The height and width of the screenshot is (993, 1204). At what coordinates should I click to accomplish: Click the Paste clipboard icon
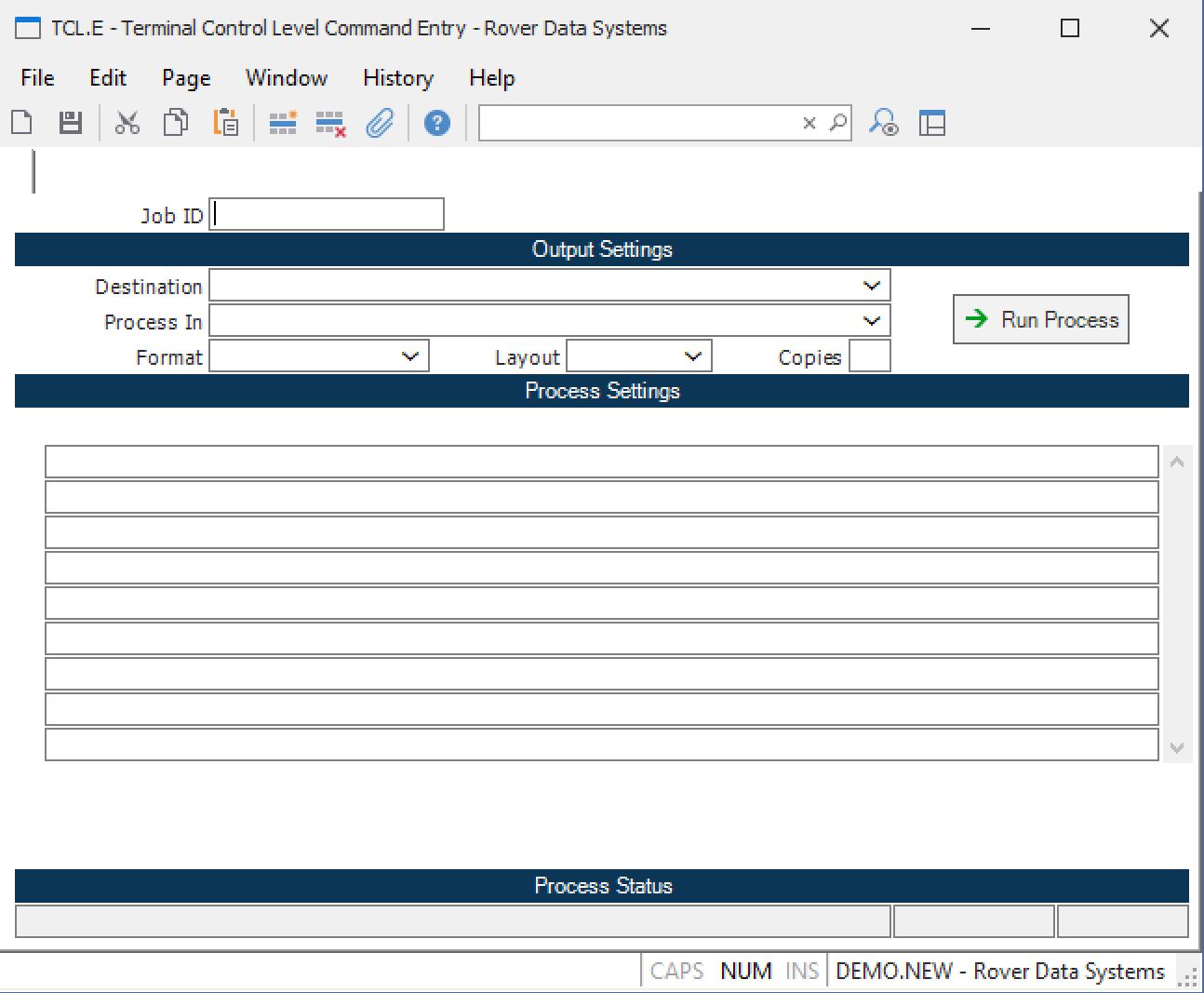pos(225,123)
